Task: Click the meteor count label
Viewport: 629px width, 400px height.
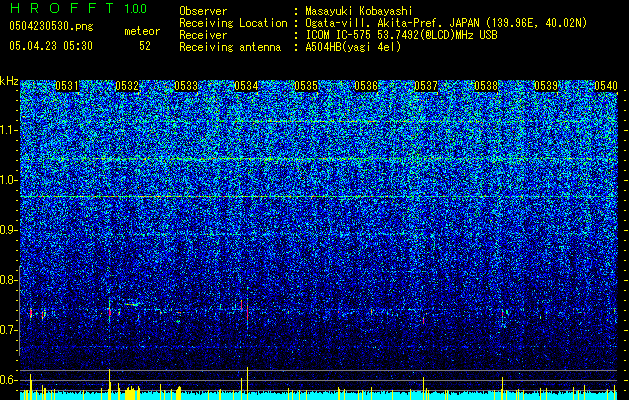Action: tap(142, 31)
